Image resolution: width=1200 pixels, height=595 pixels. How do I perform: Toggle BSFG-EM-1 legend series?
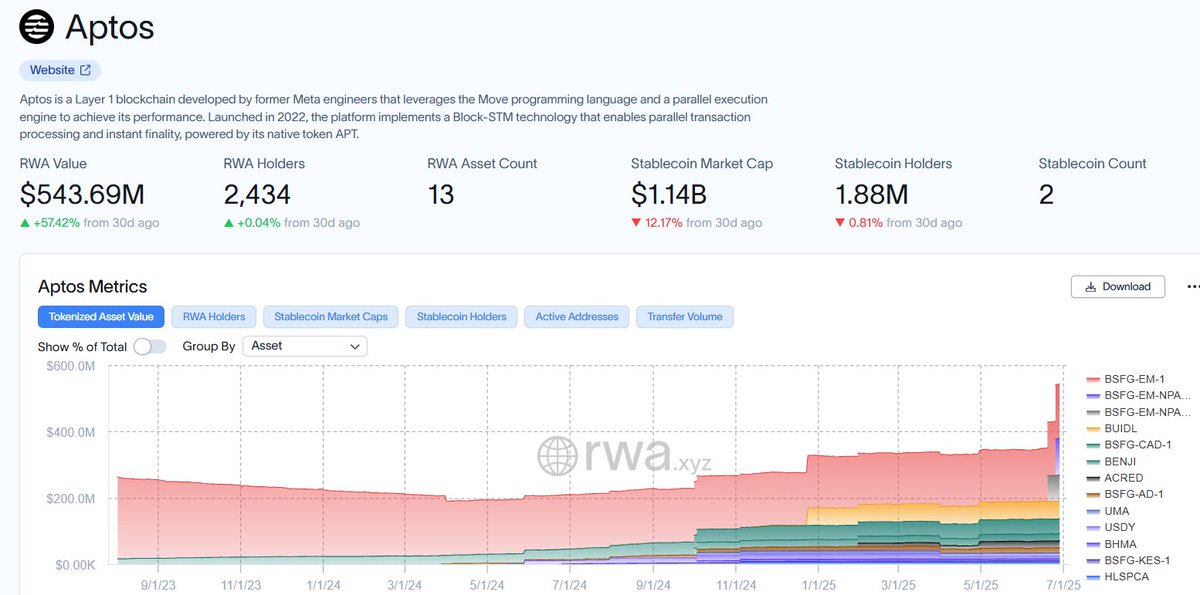click(1125, 379)
